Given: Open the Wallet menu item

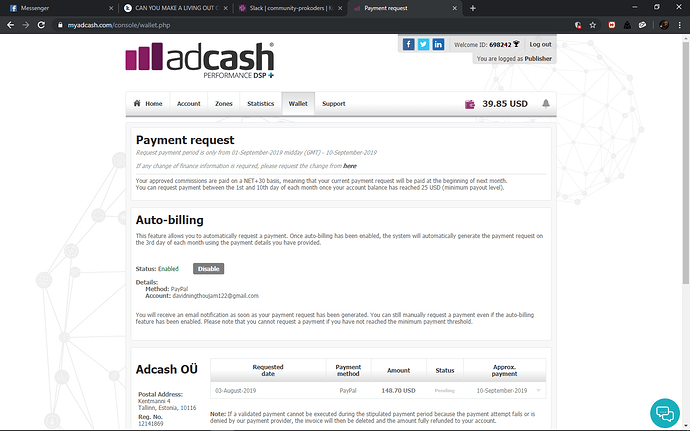Looking at the screenshot, I should 298,103.
